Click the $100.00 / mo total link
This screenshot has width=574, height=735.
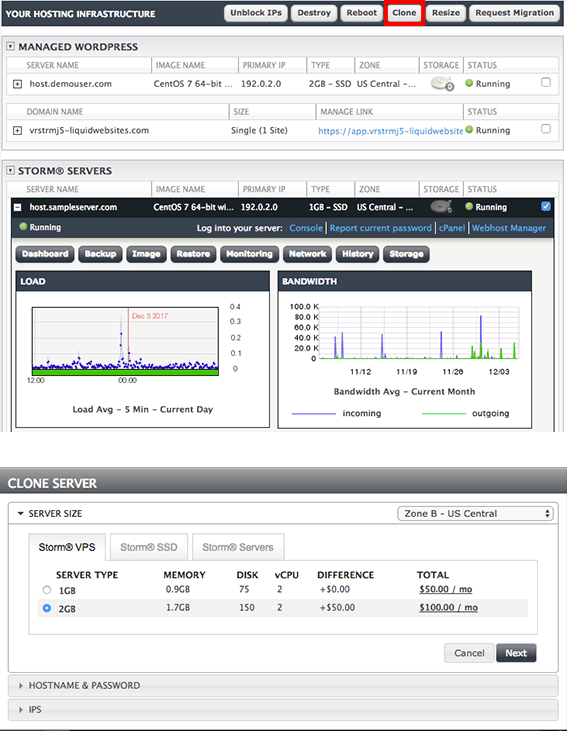pos(448,608)
